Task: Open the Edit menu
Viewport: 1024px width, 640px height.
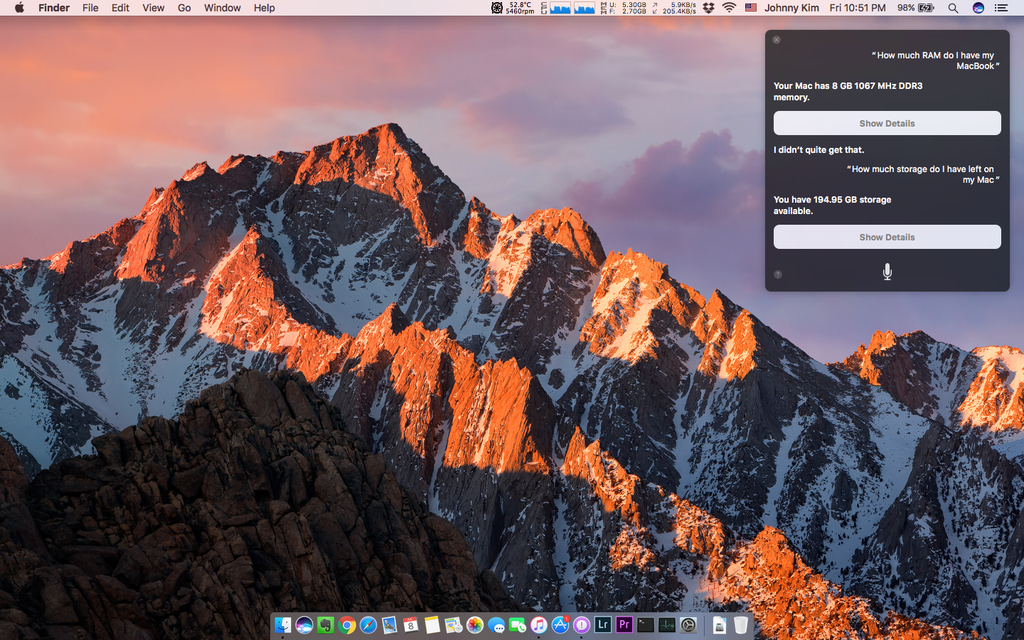Action: [120, 8]
